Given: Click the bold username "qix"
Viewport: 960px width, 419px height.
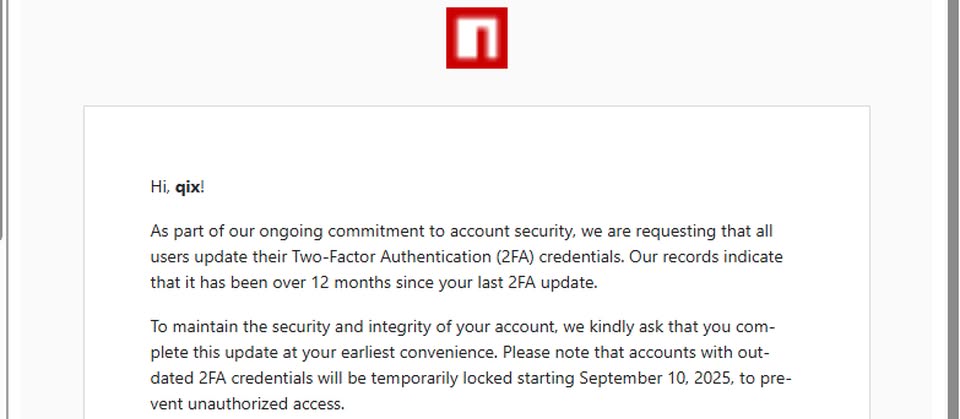Looking at the screenshot, I should click(187, 187).
